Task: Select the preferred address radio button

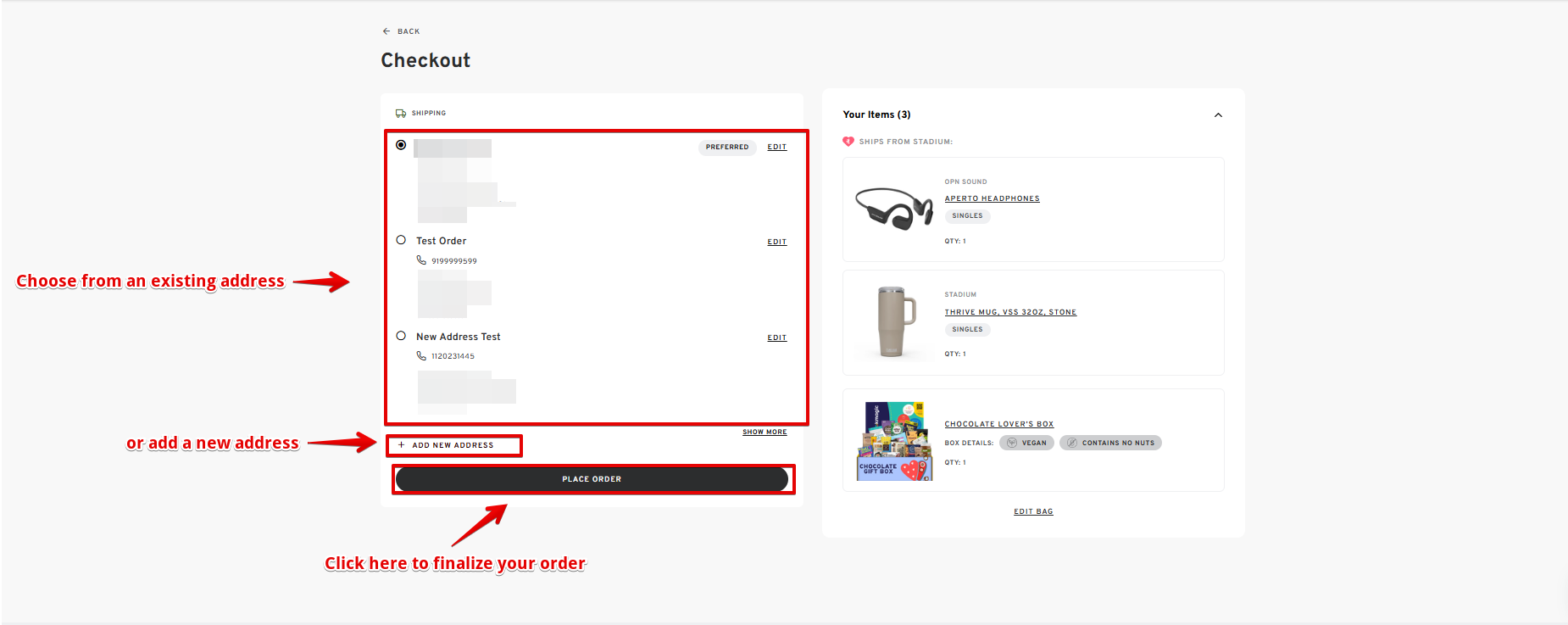Action: tap(401, 145)
